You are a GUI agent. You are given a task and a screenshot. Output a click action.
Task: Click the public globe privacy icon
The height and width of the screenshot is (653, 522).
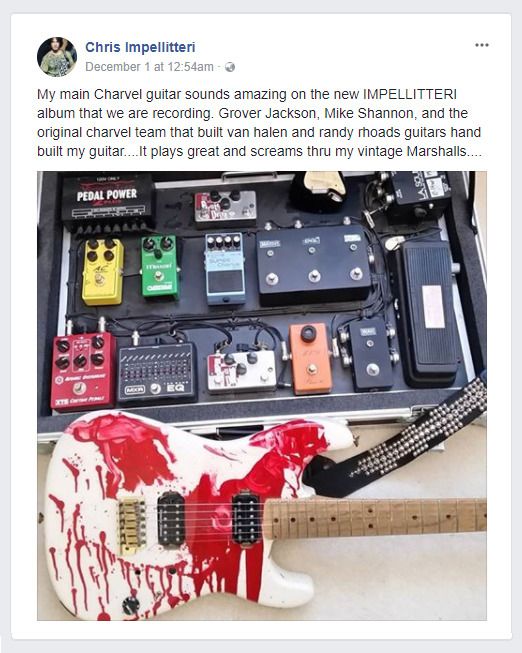pos(230,67)
